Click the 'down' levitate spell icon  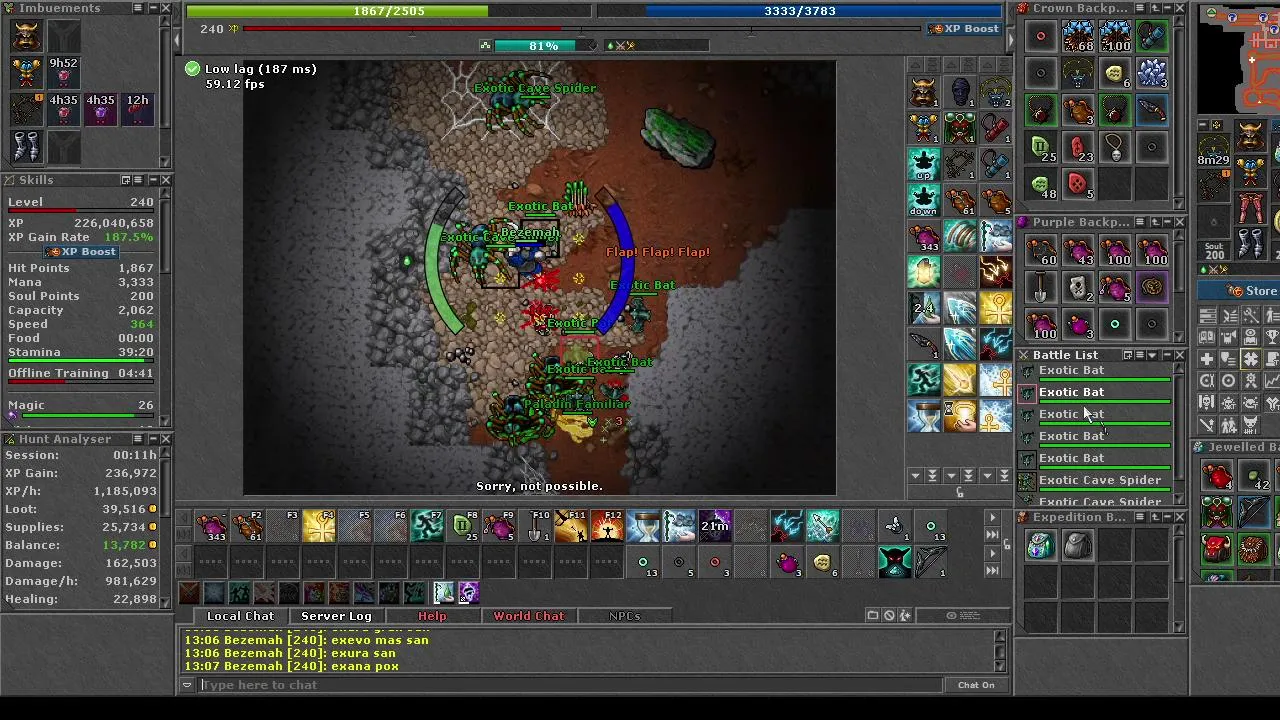point(924,199)
